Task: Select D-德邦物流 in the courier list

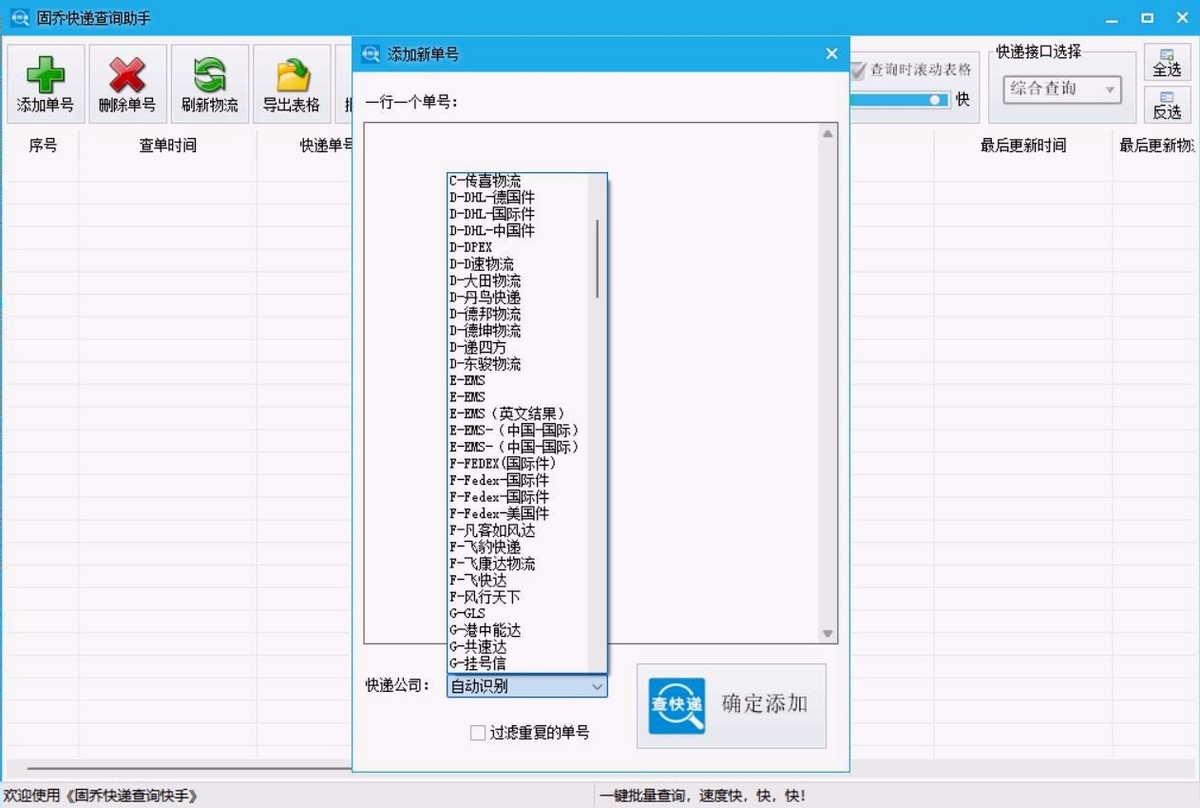Action: (x=485, y=314)
